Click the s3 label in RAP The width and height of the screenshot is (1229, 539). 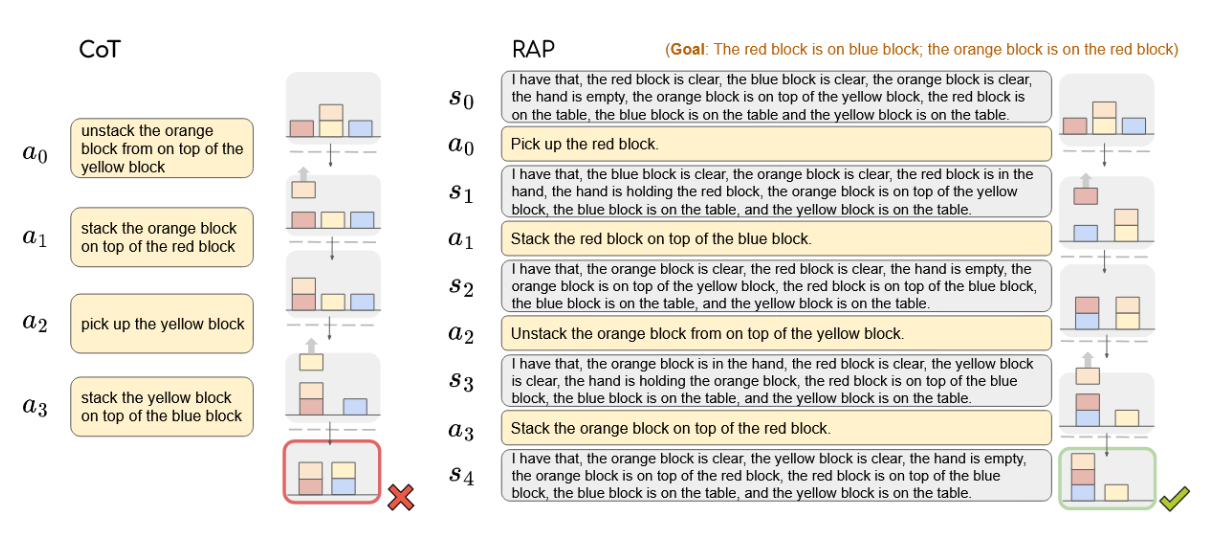[x=462, y=381]
